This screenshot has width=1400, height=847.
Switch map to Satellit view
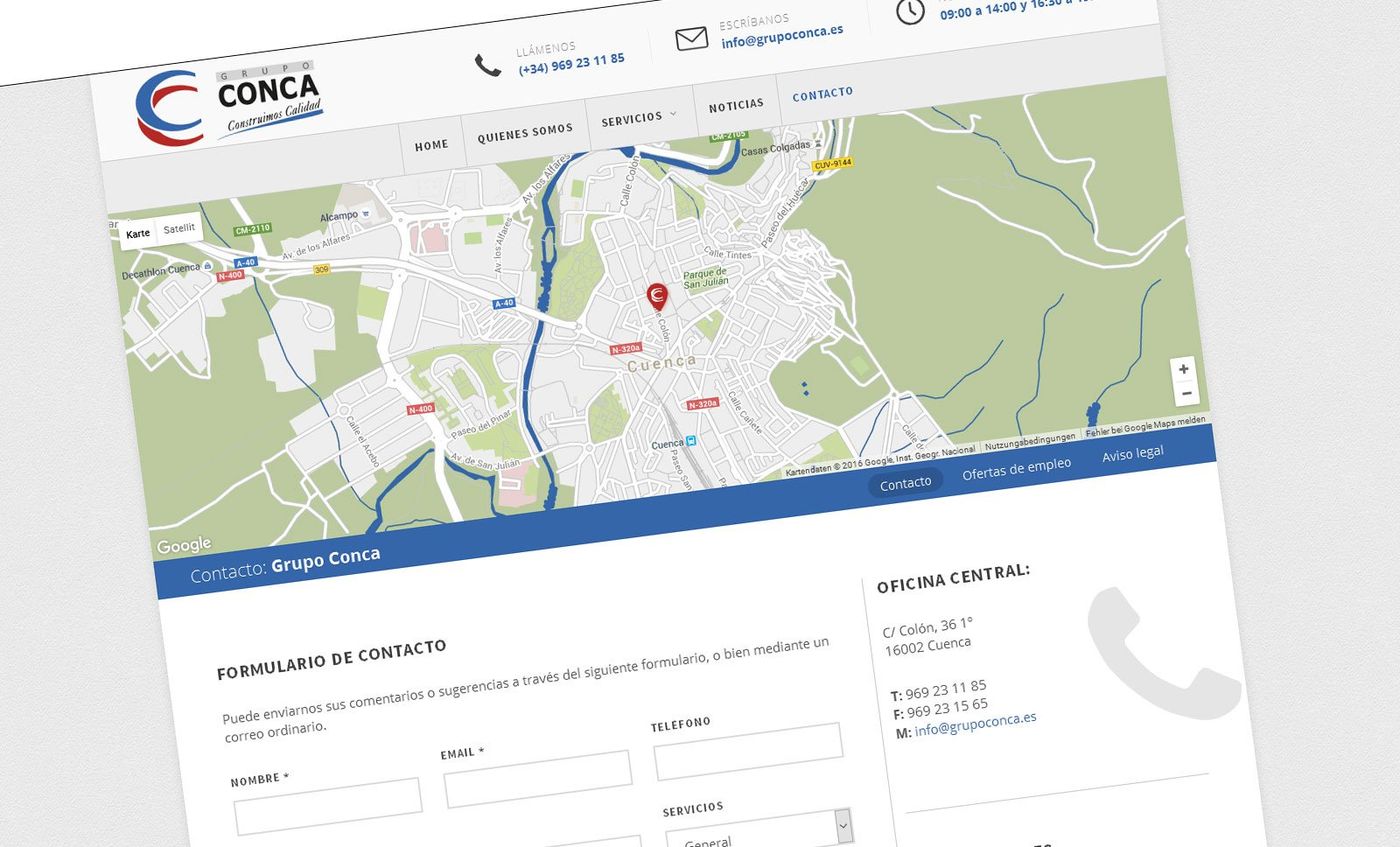(179, 229)
